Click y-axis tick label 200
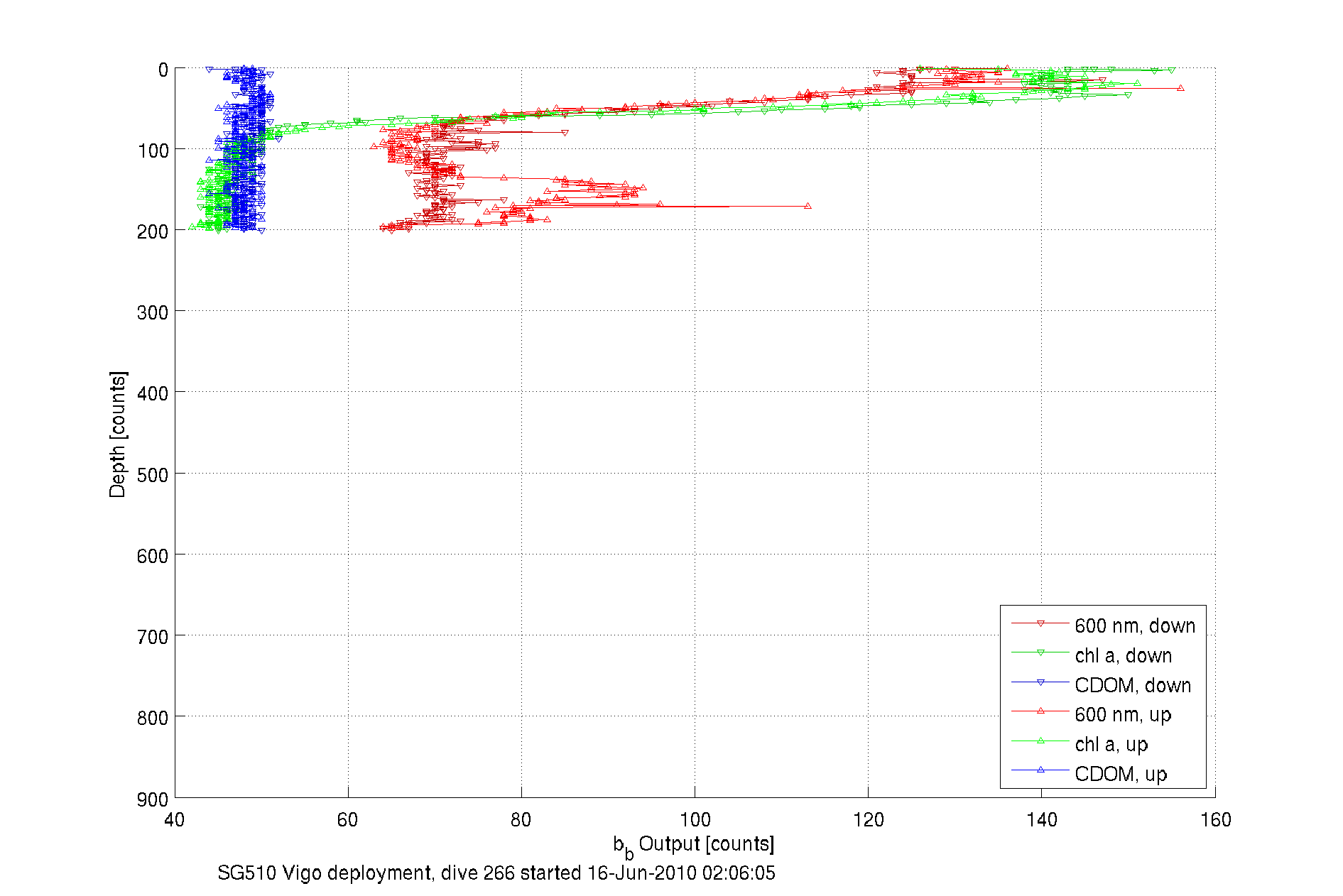This screenshot has height=896, width=1343. pos(153,231)
